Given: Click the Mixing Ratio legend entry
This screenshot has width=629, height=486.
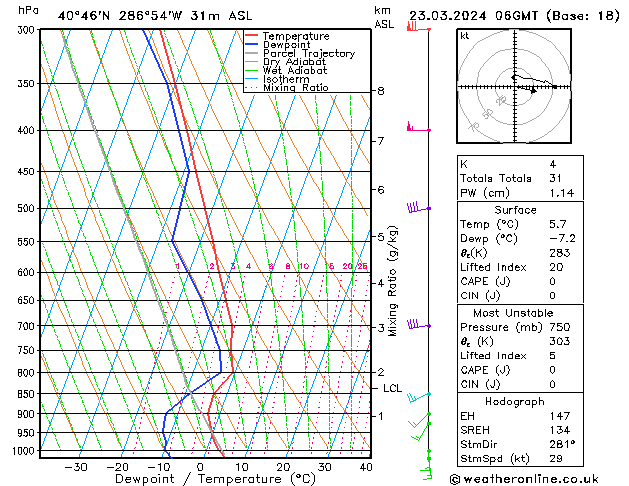Looking at the screenshot, I should (x=287, y=87).
